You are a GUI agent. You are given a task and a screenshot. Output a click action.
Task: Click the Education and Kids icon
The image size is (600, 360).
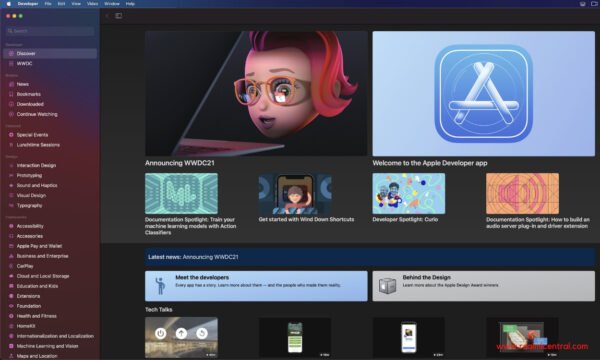11,286
